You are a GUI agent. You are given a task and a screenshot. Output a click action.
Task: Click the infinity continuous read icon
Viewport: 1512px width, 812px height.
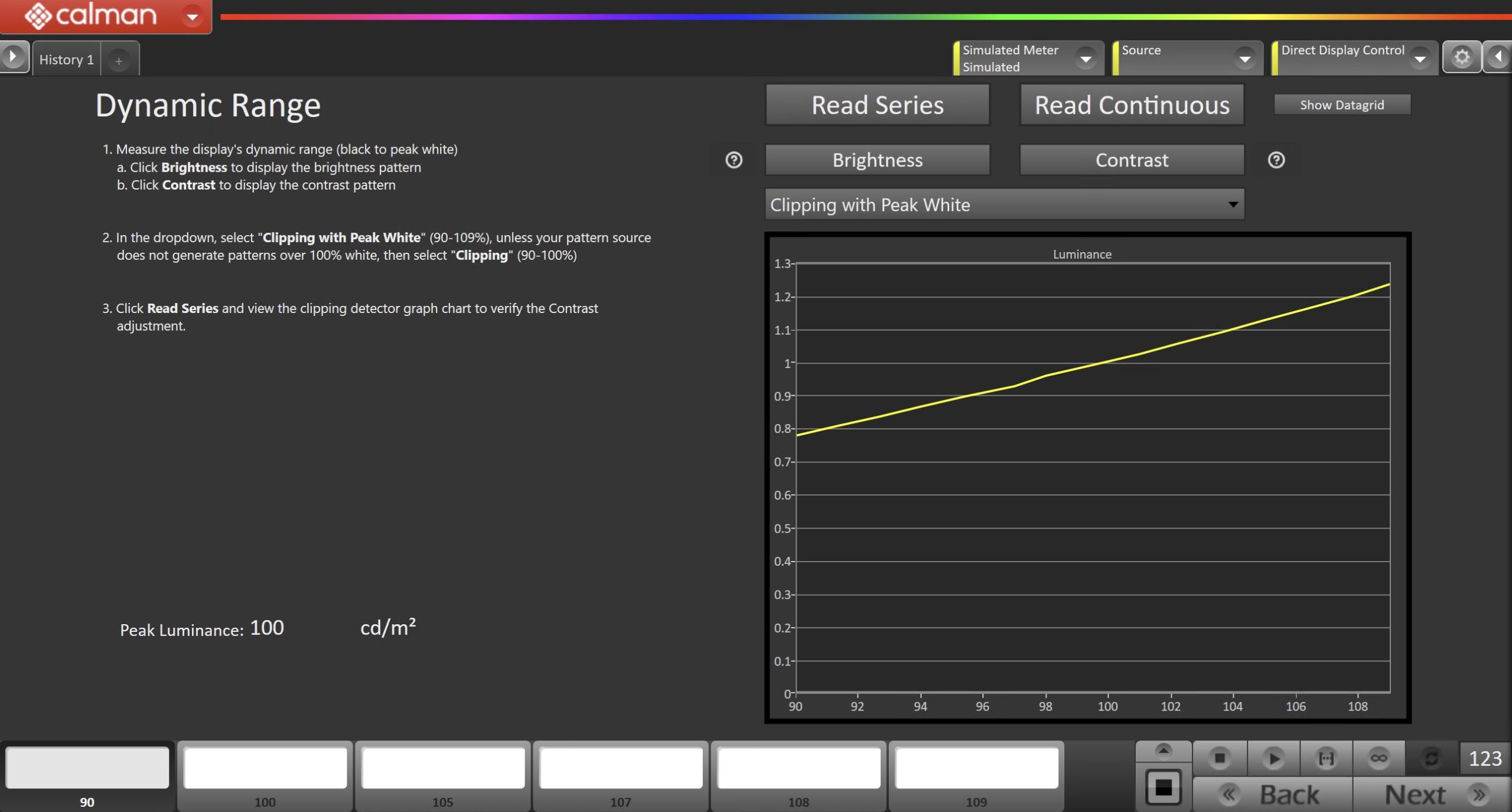pos(1379,758)
